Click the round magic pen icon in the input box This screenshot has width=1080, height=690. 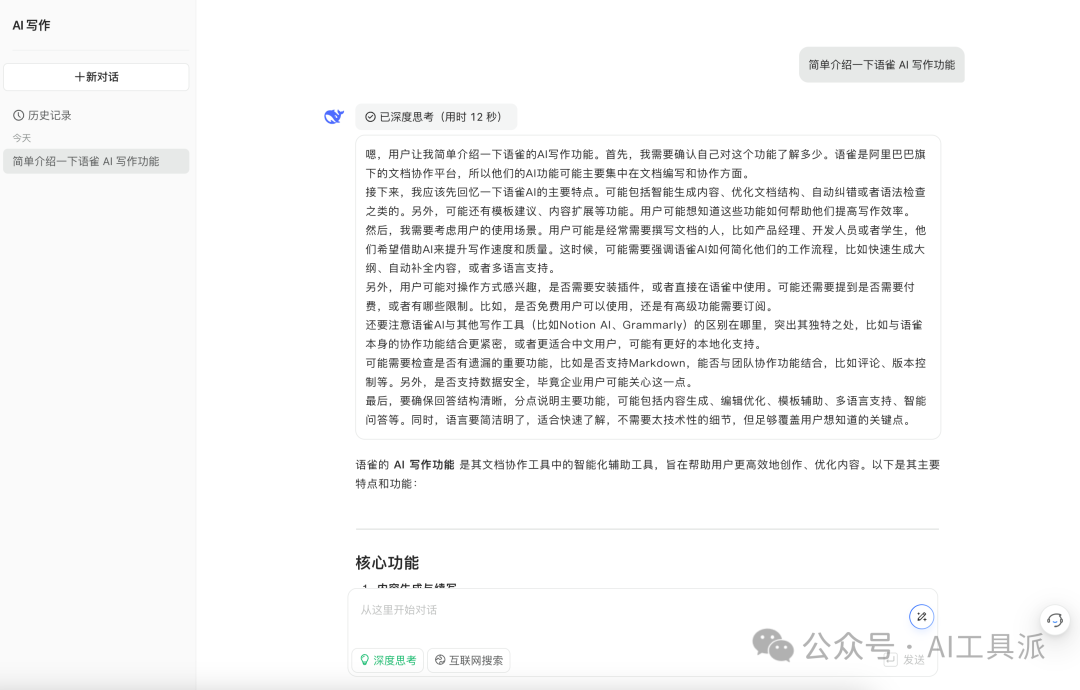(922, 616)
